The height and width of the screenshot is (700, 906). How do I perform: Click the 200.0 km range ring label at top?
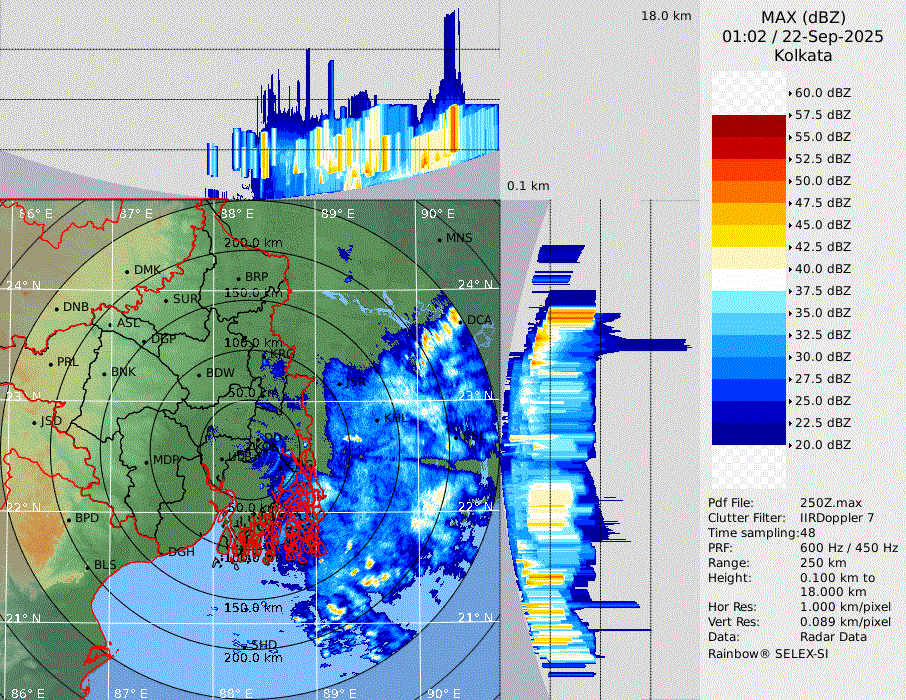pyautogui.click(x=252, y=243)
